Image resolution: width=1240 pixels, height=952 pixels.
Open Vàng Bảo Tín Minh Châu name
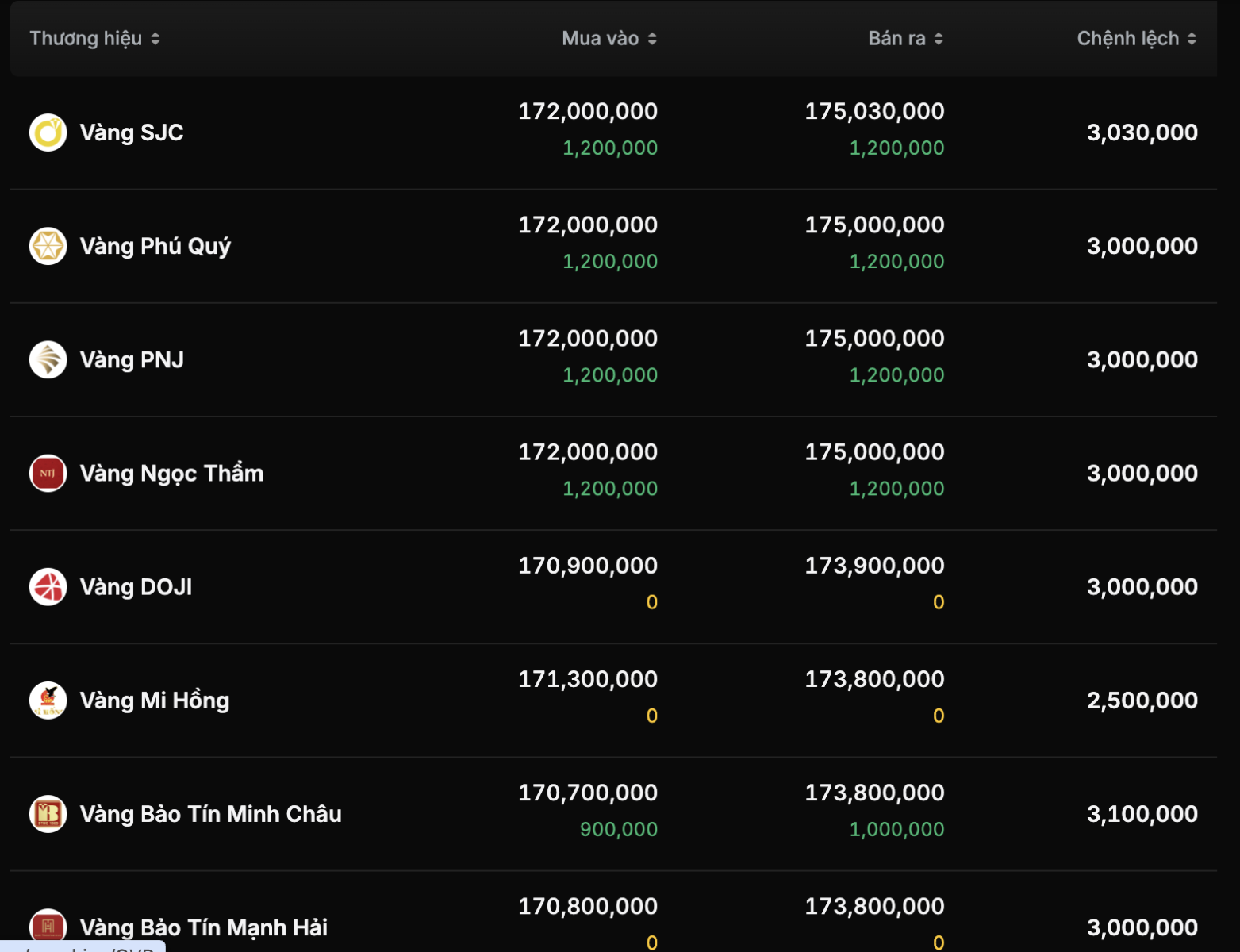point(211,814)
